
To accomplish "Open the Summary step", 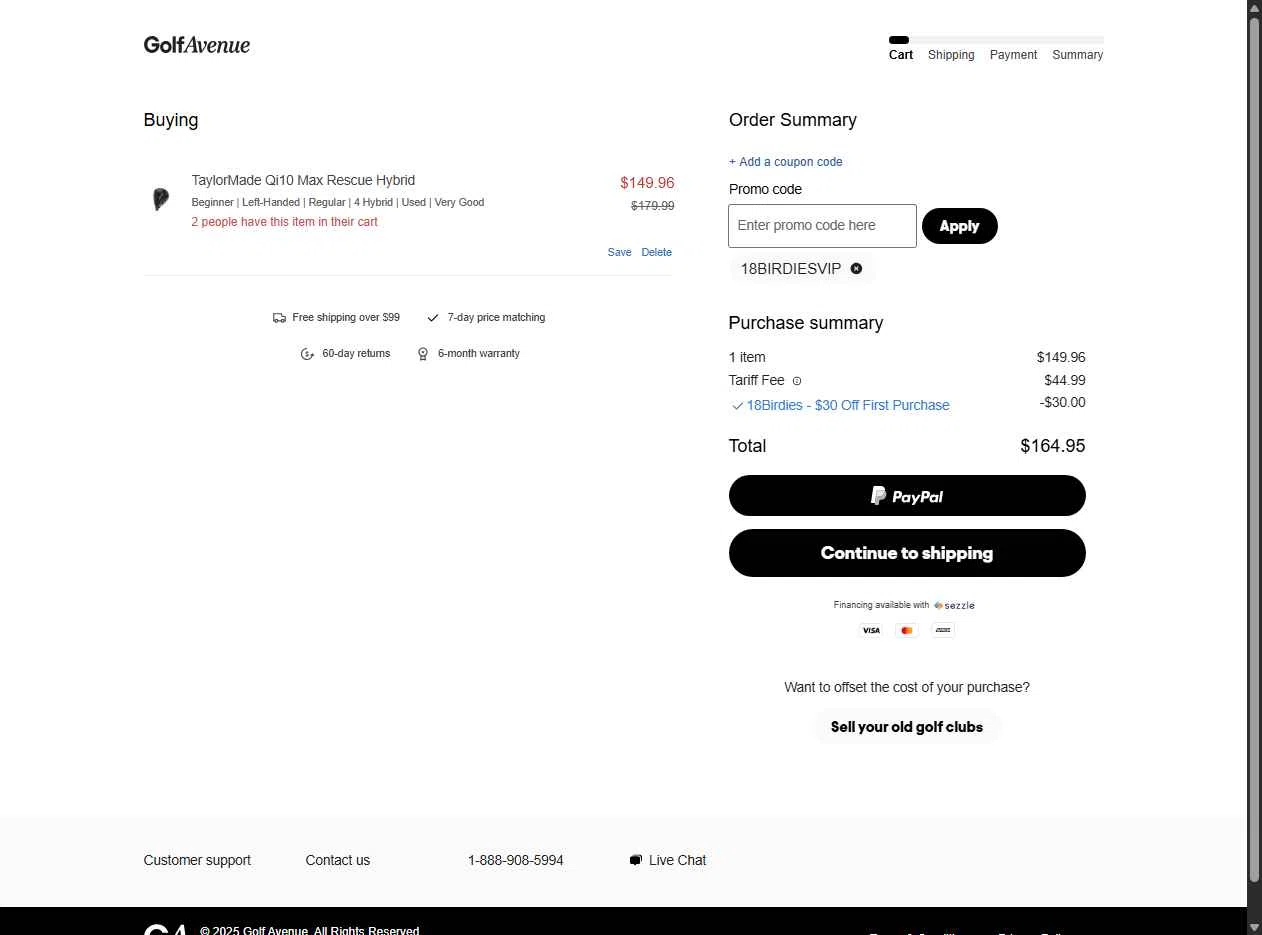I will [1077, 55].
